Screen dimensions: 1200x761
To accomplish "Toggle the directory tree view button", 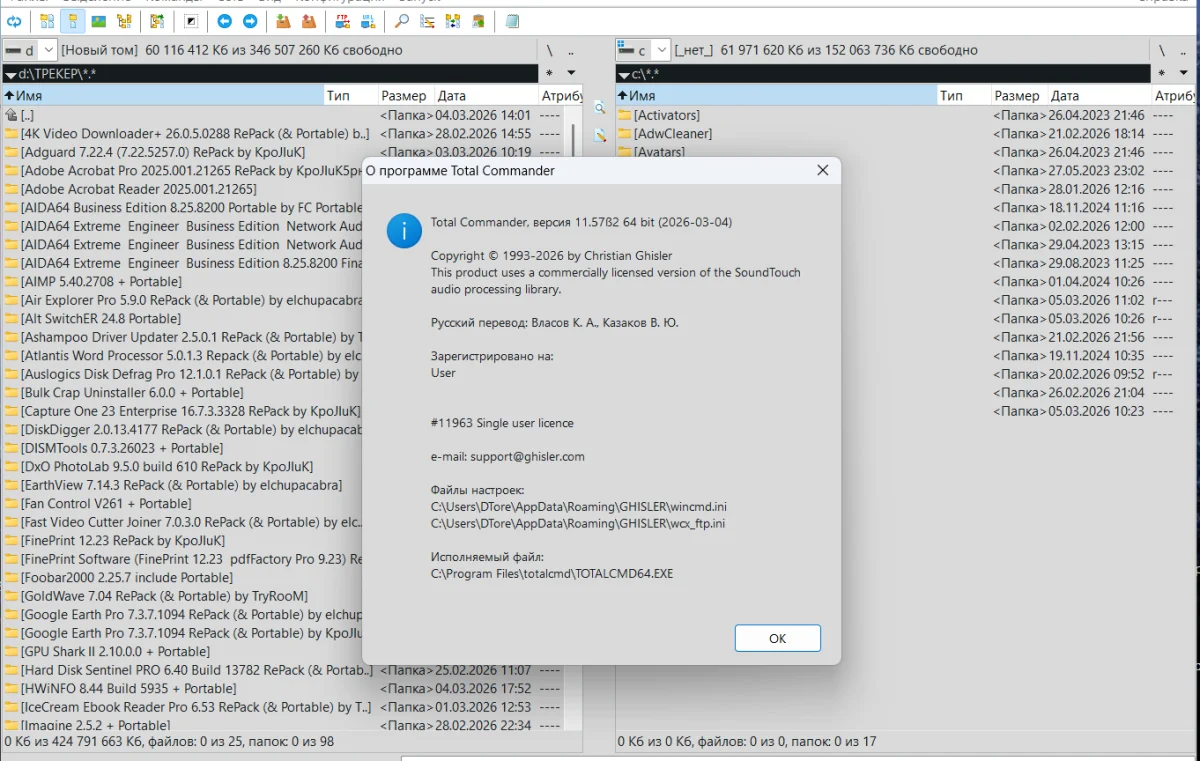I will coord(124,21).
